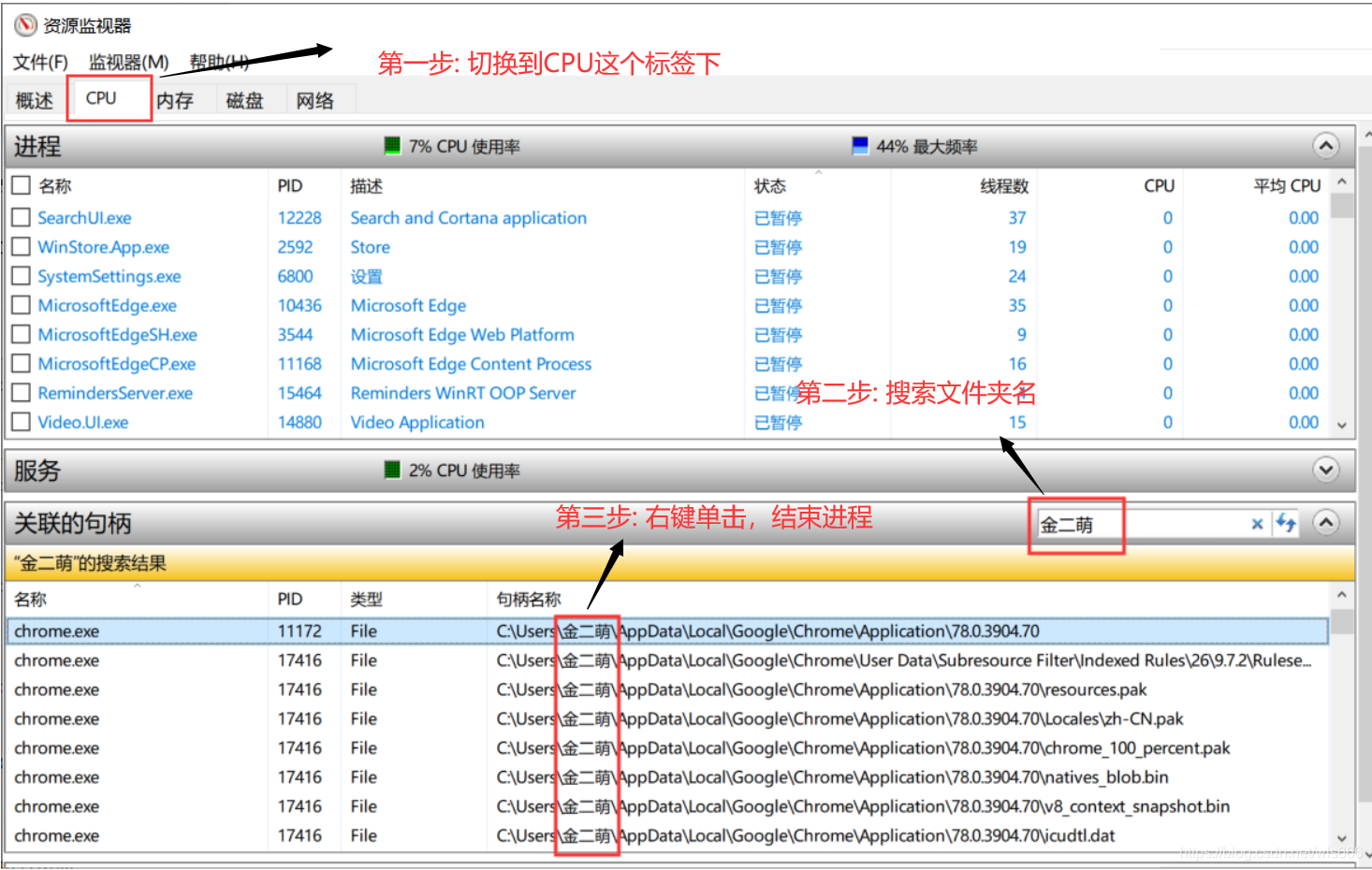Expand the 服务 section with its chevron
This screenshot has width=1372, height=870.
1325,470
